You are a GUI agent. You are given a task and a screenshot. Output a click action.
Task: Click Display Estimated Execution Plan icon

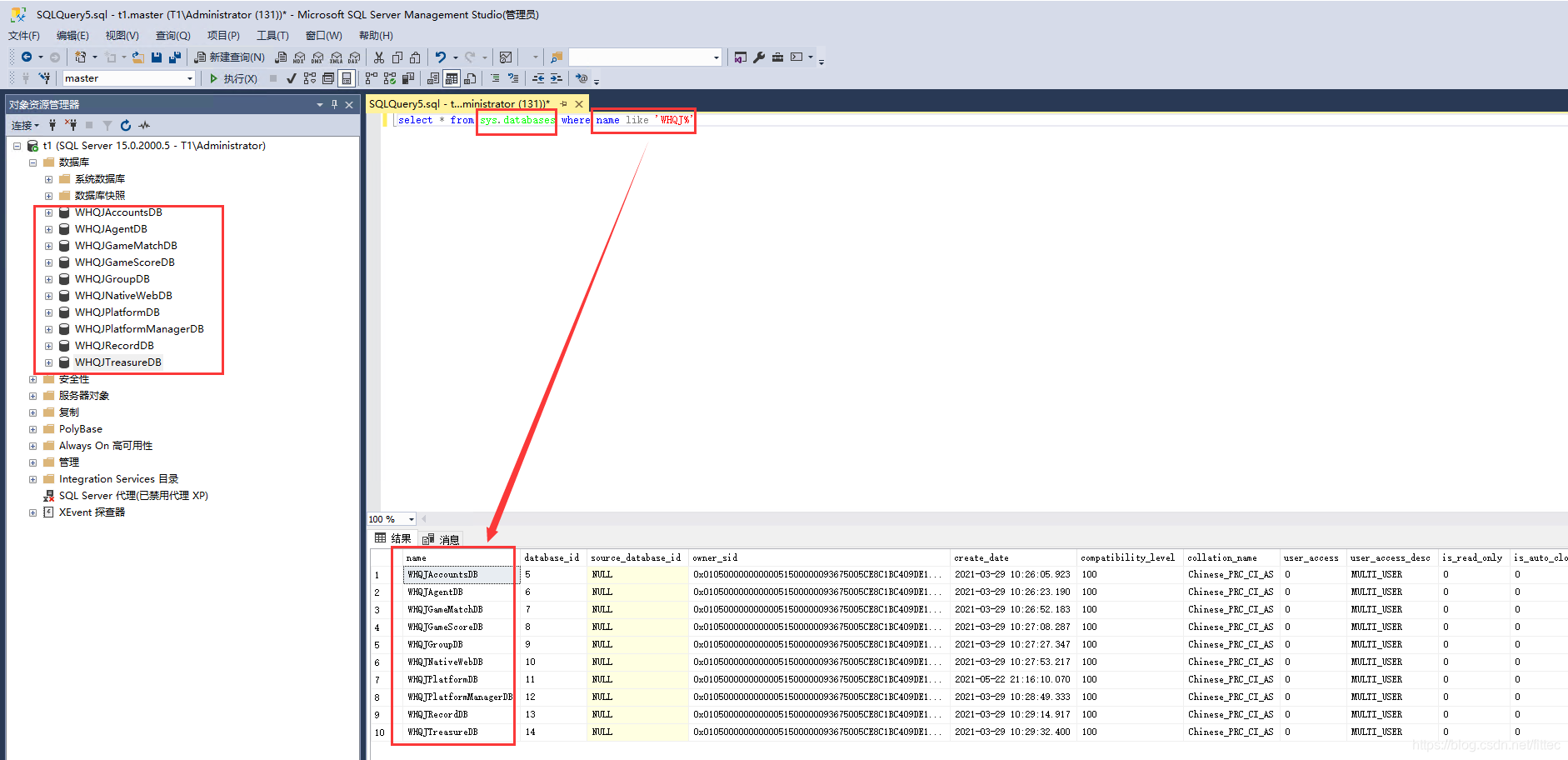[x=310, y=78]
